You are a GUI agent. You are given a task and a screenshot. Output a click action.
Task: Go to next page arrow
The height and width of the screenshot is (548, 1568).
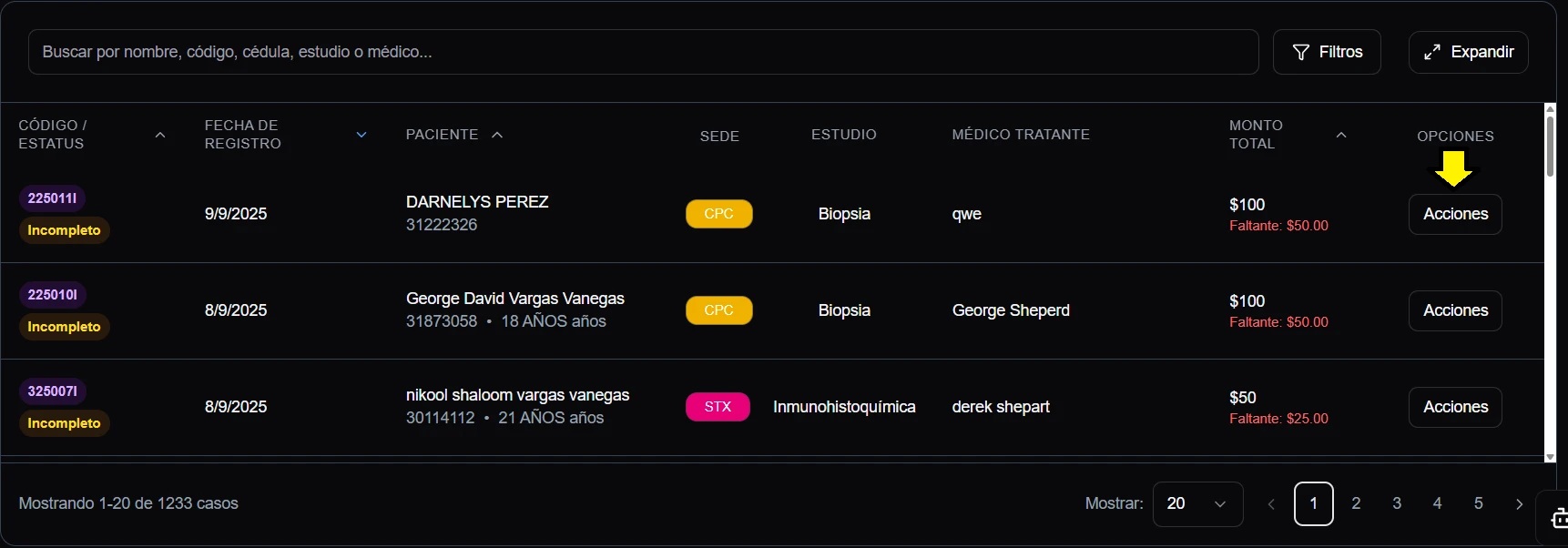click(x=1519, y=503)
